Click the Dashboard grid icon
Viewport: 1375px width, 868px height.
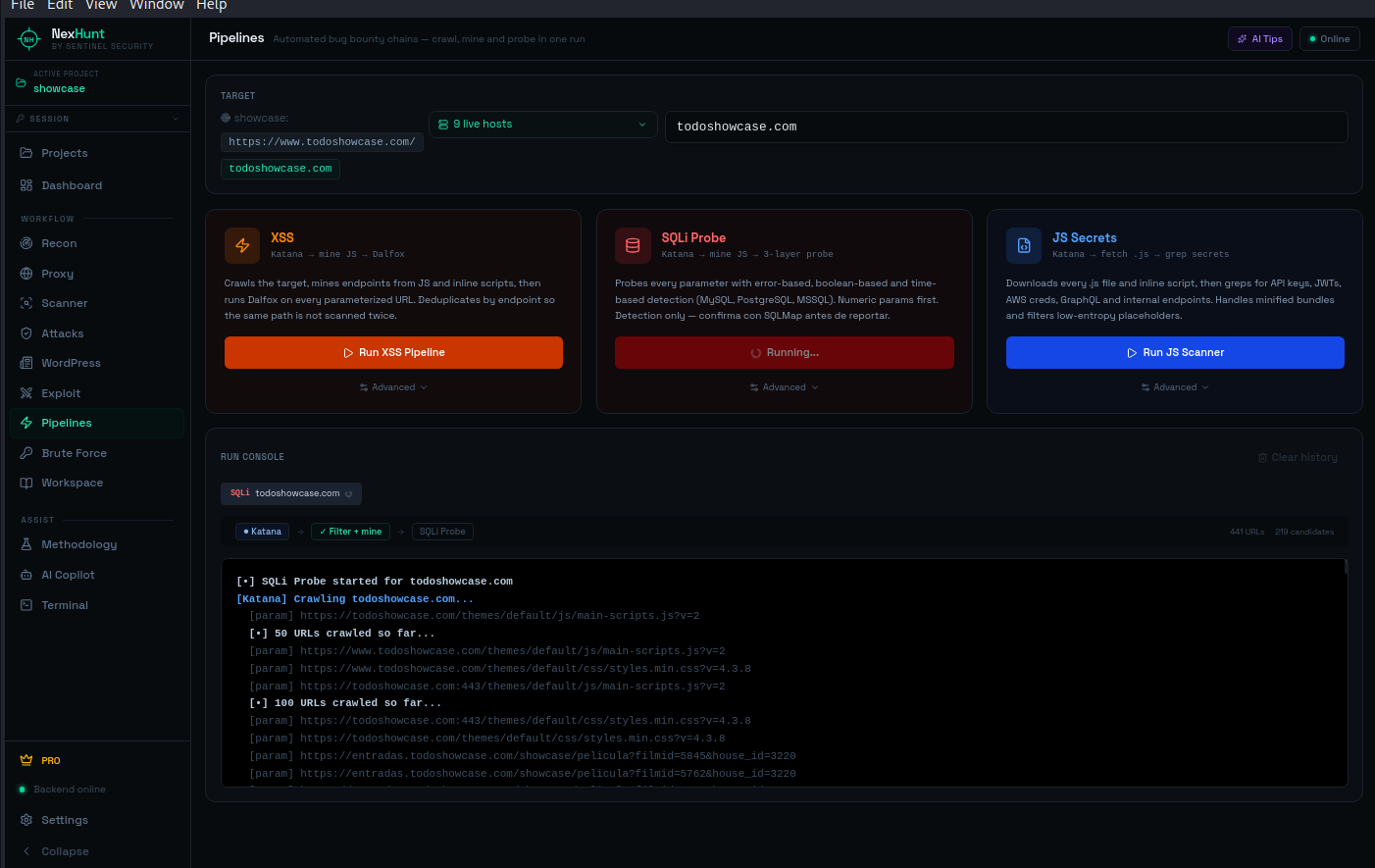(x=26, y=185)
